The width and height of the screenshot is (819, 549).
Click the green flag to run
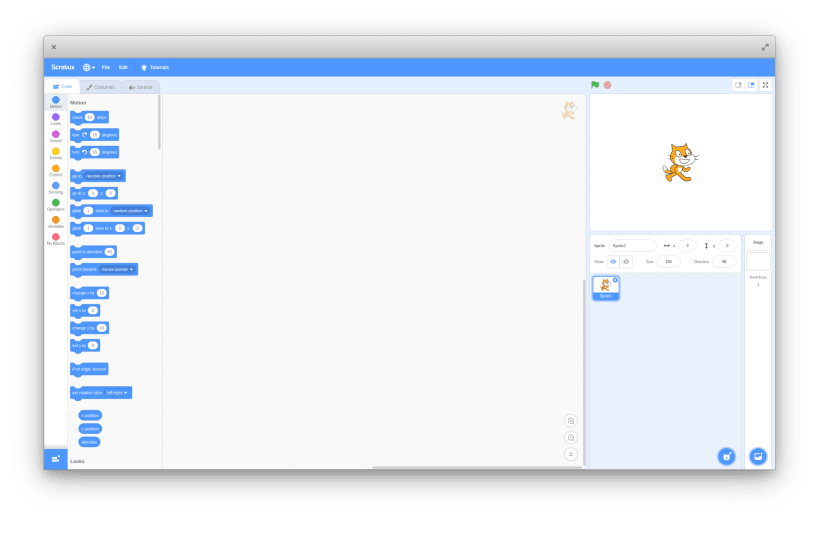click(595, 85)
